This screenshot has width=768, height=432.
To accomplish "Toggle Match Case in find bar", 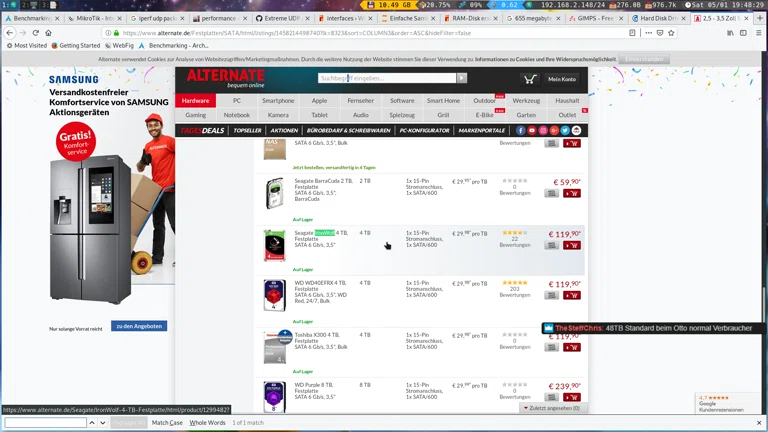I will pyautogui.click(x=167, y=423).
